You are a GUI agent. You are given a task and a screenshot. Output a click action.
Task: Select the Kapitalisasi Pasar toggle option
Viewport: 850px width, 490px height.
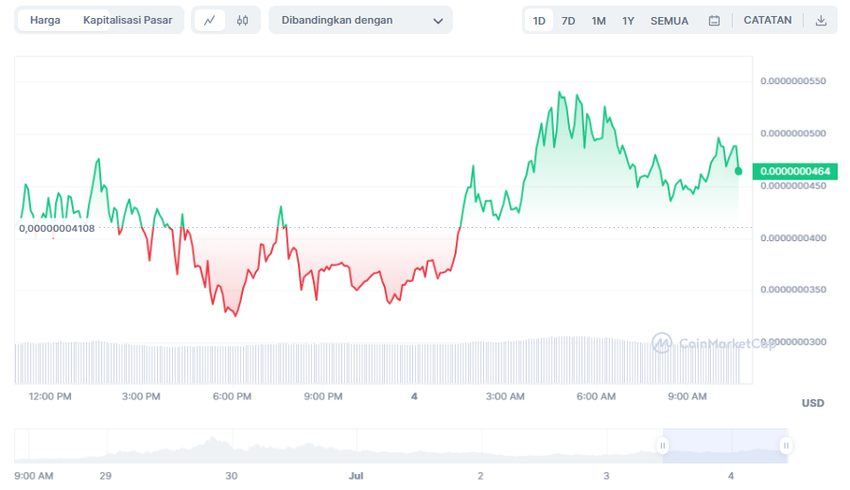(127, 20)
